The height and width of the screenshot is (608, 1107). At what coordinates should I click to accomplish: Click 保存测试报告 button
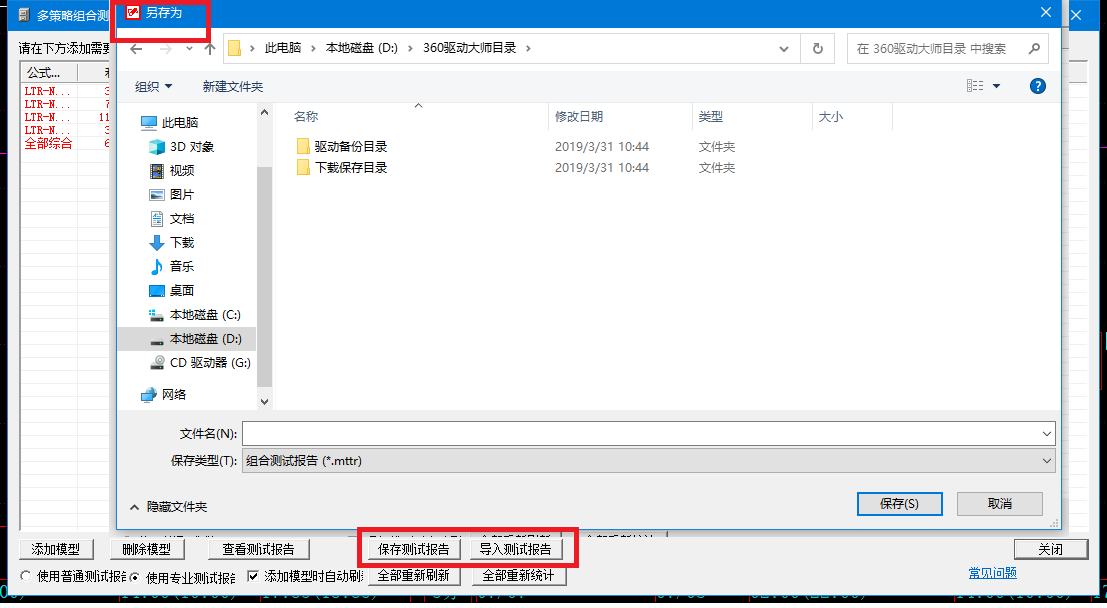(414, 549)
